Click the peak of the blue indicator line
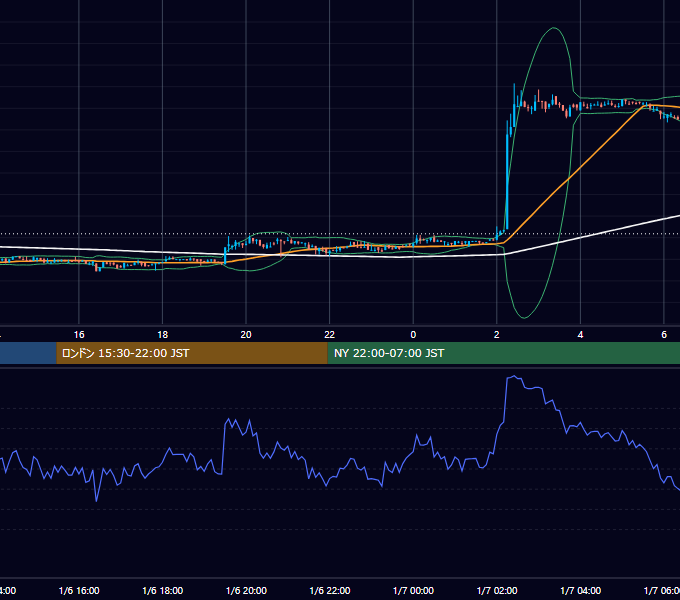Screen dimensions: 680x600 pos(514,376)
